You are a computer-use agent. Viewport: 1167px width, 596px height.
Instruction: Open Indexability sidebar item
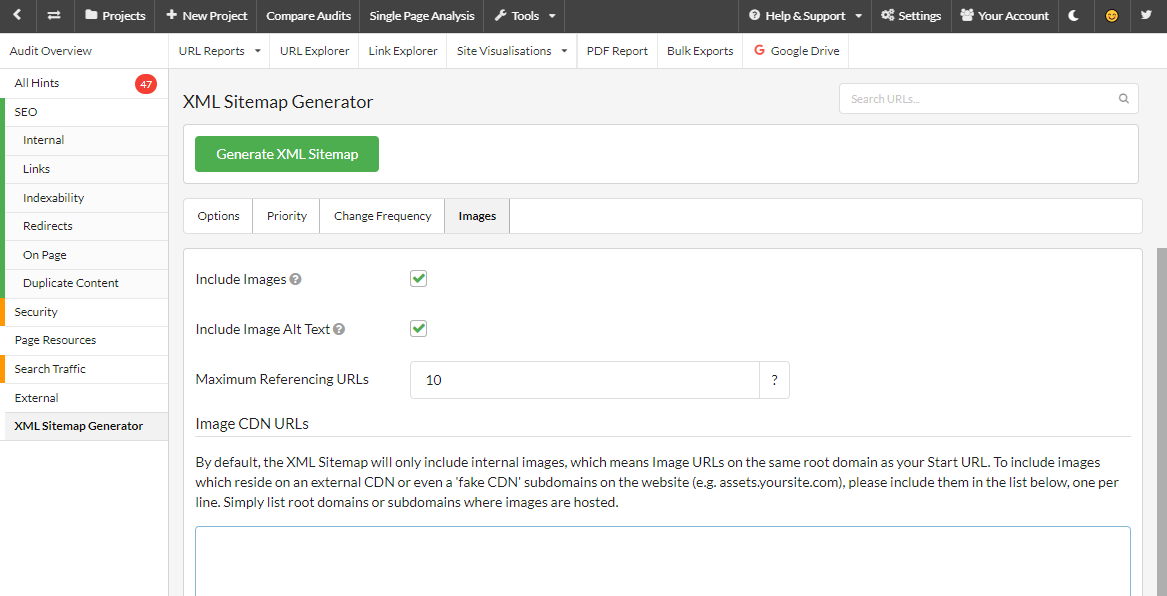pyautogui.click(x=86, y=198)
